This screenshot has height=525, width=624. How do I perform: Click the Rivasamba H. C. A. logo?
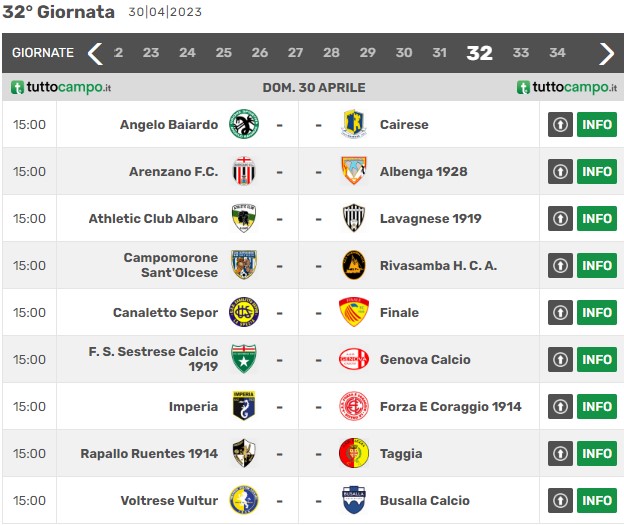pos(353,265)
